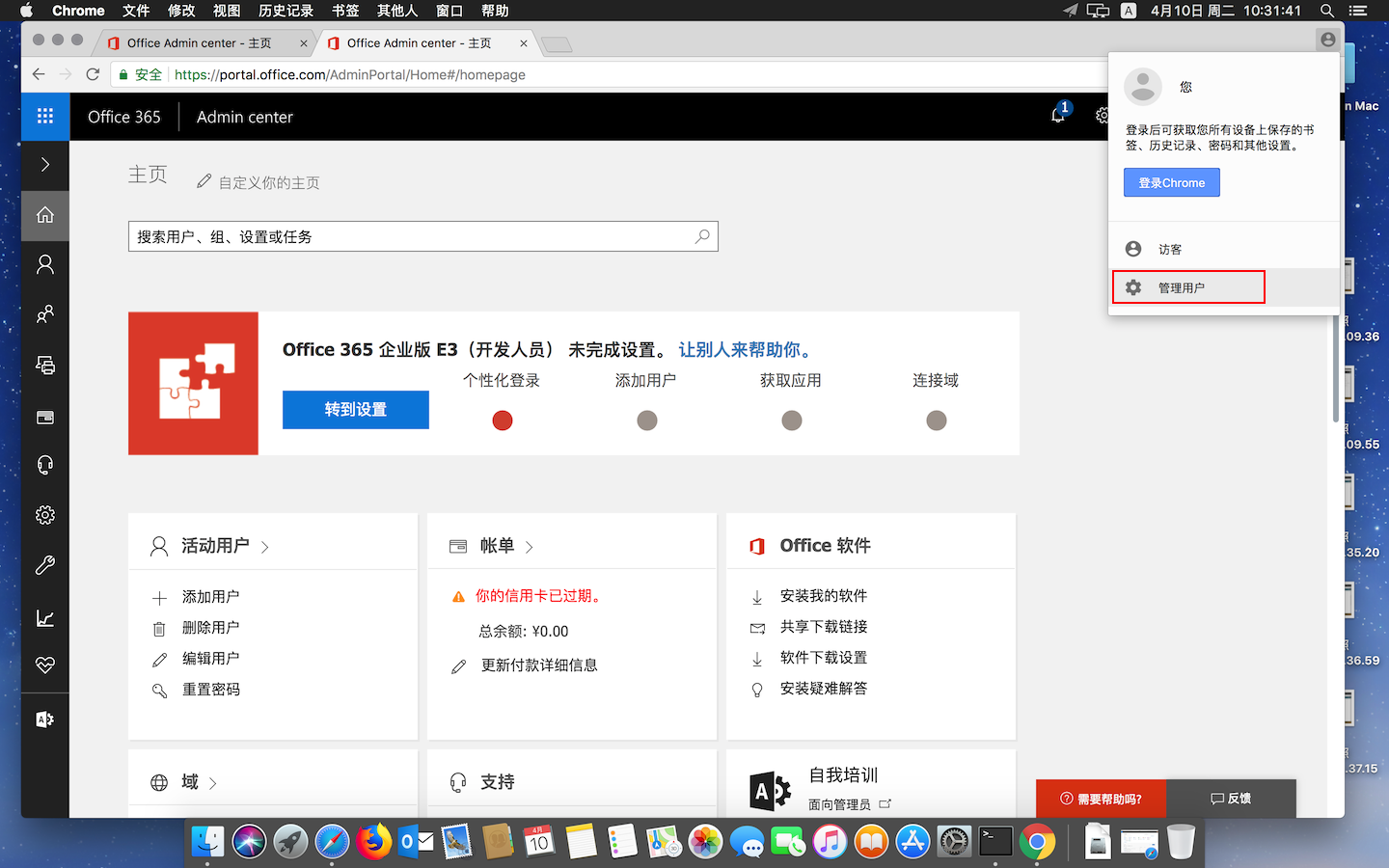Select the 连接域 setup step dot

(937, 420)
